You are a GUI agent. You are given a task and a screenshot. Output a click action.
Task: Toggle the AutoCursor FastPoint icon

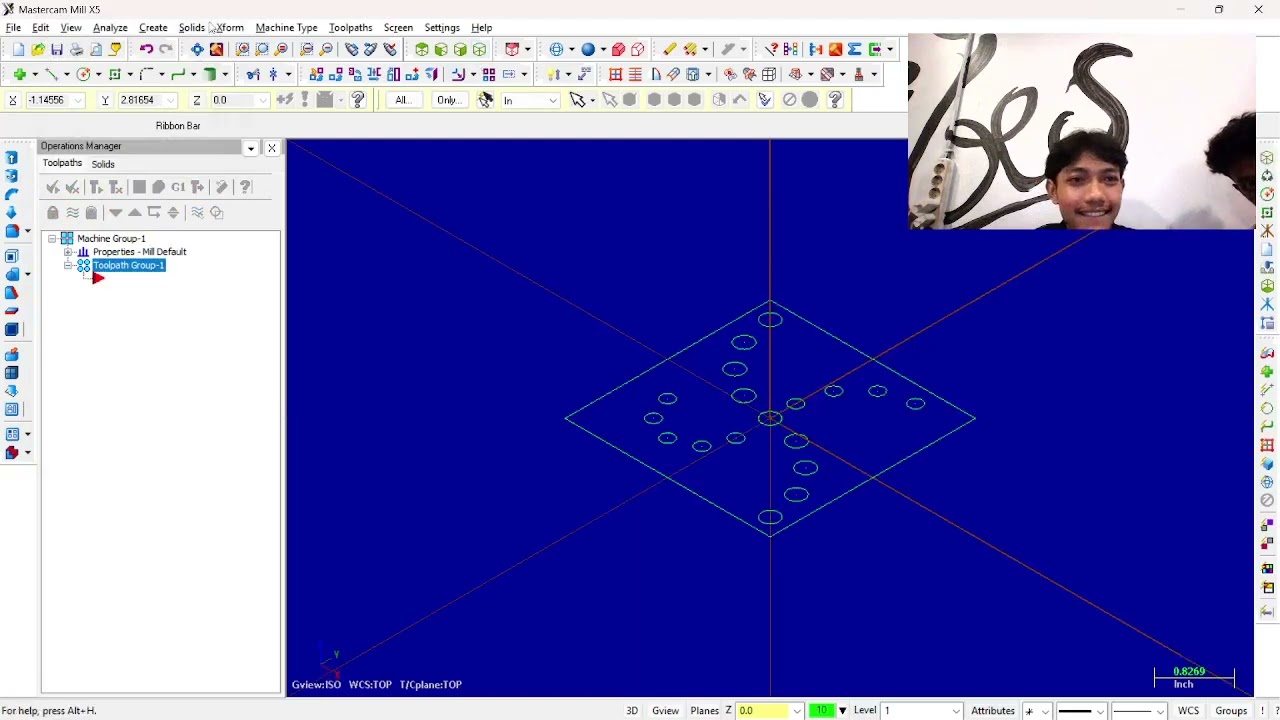click(x=285, y=100)
